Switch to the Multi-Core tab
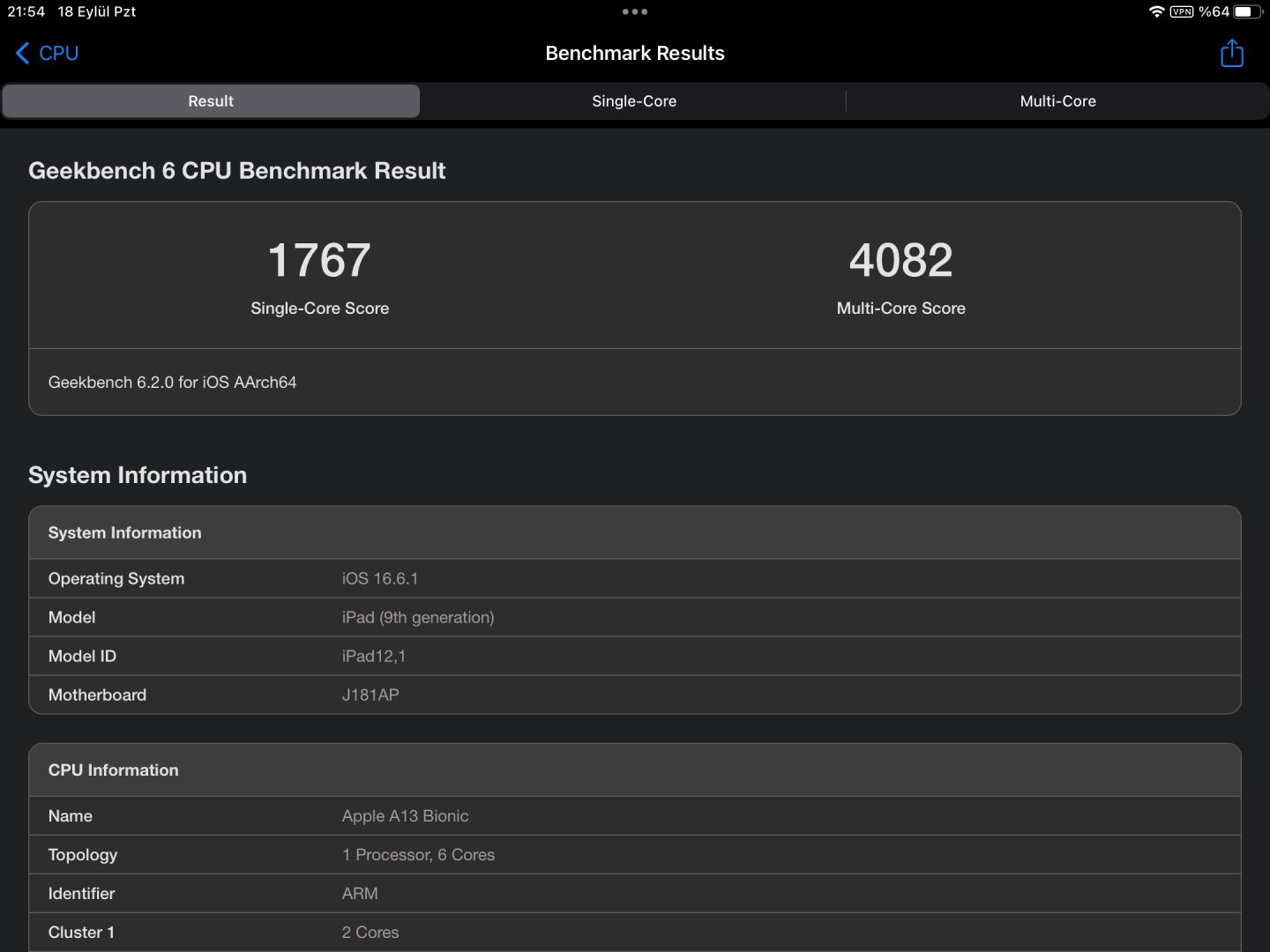This screenshot has height=952, width=1270. pyautogui.click(x=1057, y=101)
